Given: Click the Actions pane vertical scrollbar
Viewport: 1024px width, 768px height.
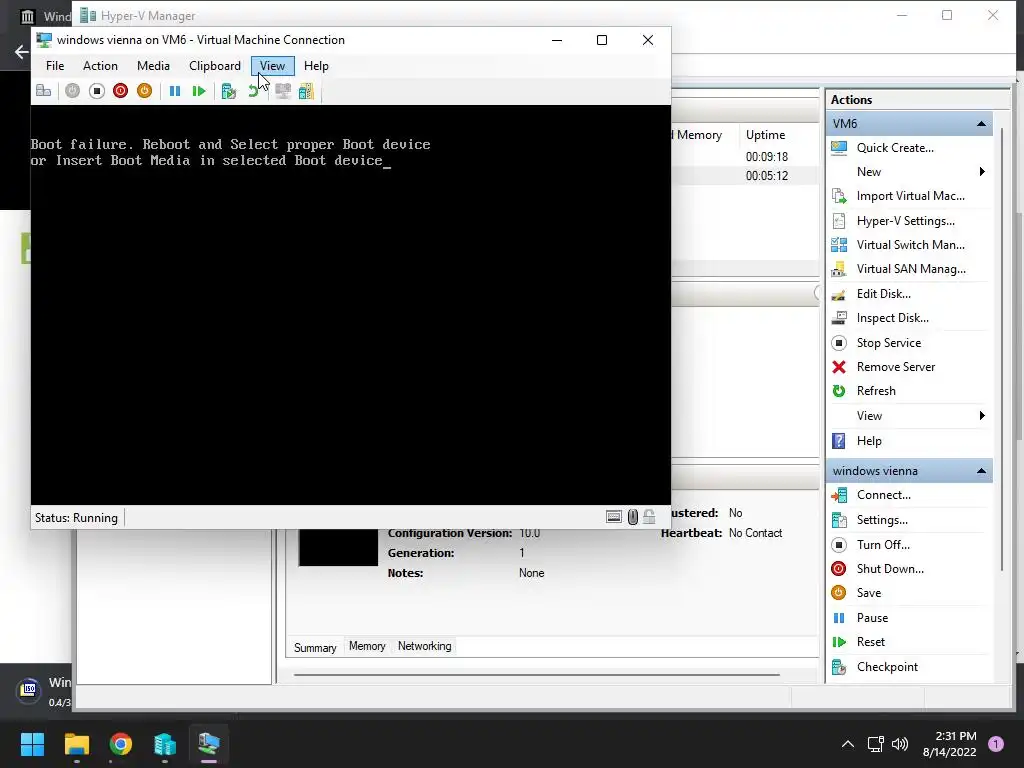Looking at the screenshot, I should pyautogui.click(x=1002, y=349).
